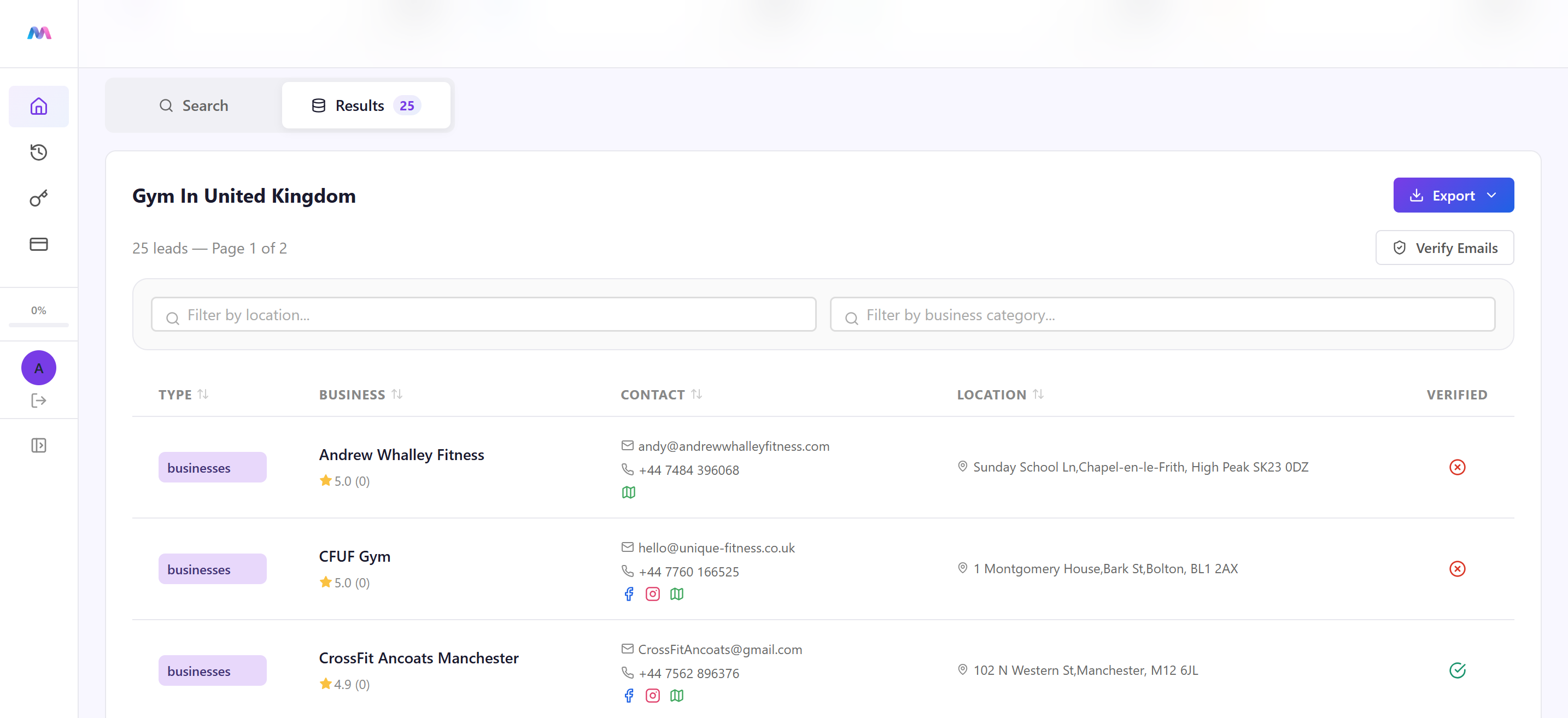Open the search history clock icon

coord(38,152)
